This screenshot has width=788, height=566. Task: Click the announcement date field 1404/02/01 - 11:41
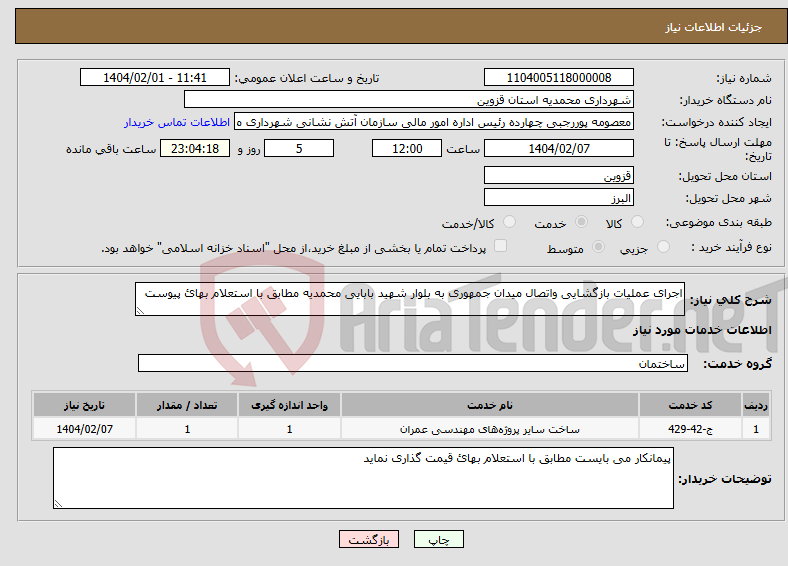155,77
